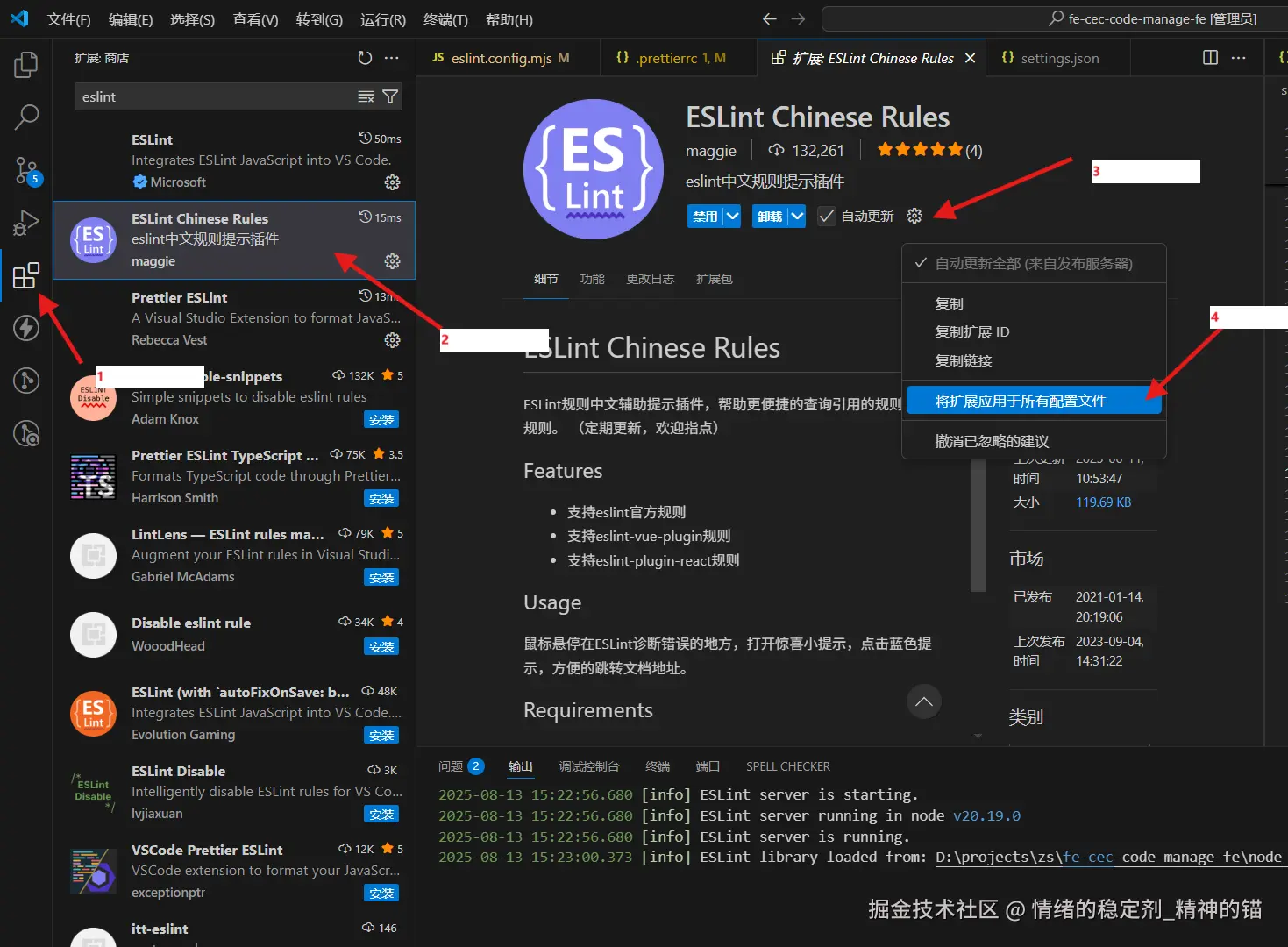Switch to the settings.json tab

(1058, 58)
